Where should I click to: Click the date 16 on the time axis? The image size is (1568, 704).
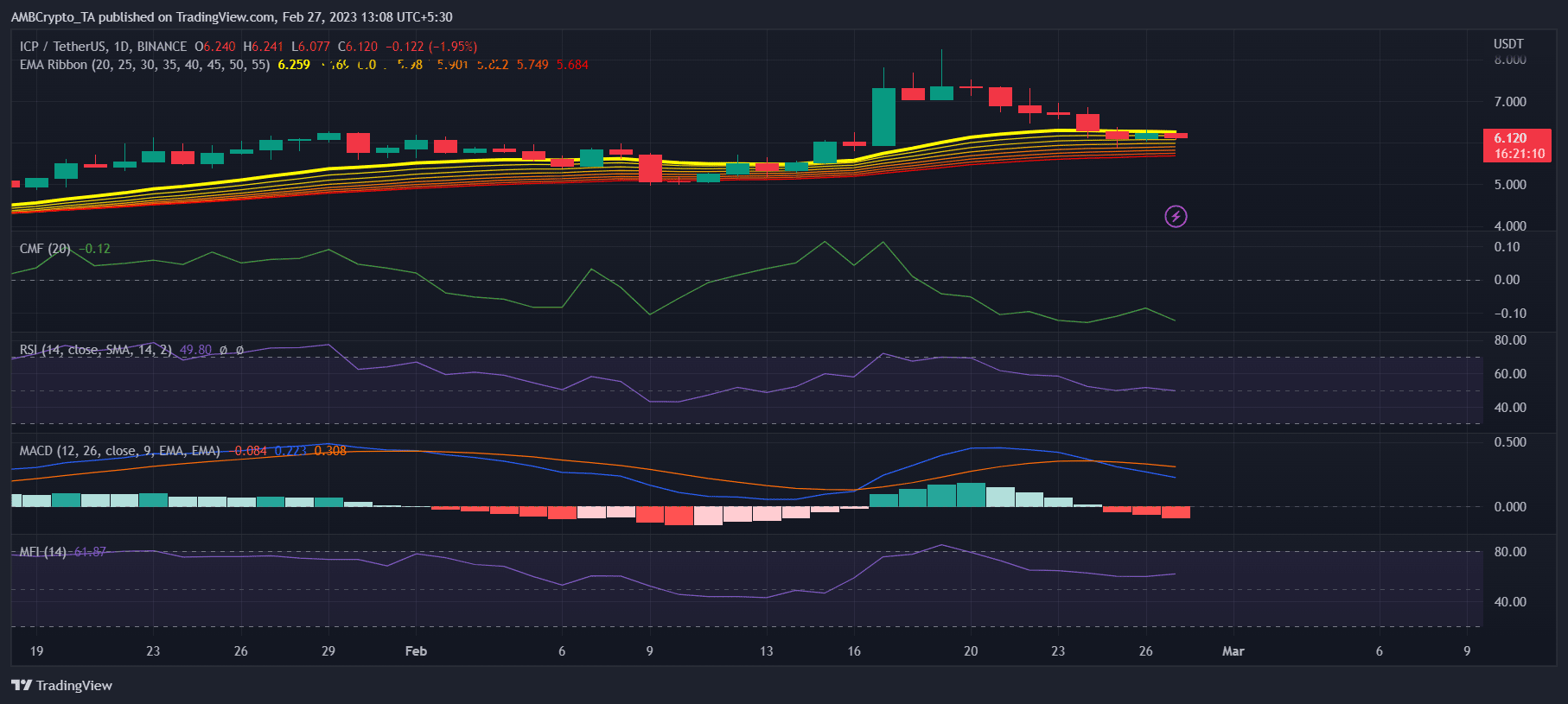click(x=854, y=651)
